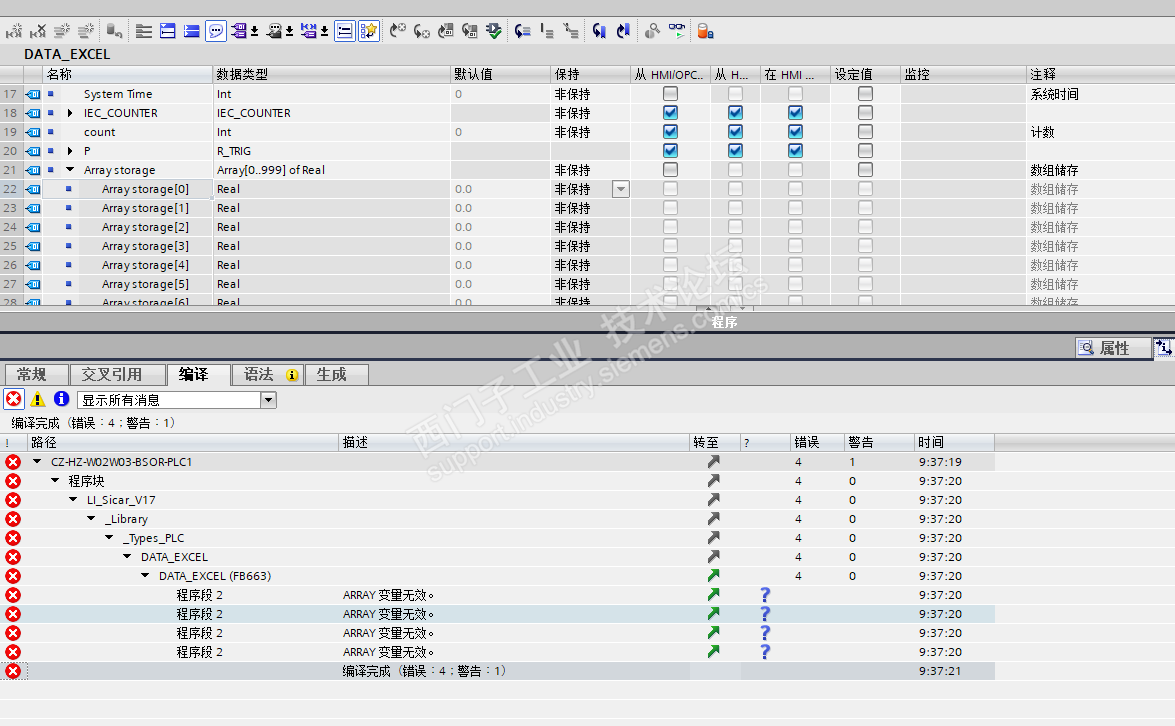1175x726 pixels.
Task: Open the 属性 properties tab
Action: 1113,348
